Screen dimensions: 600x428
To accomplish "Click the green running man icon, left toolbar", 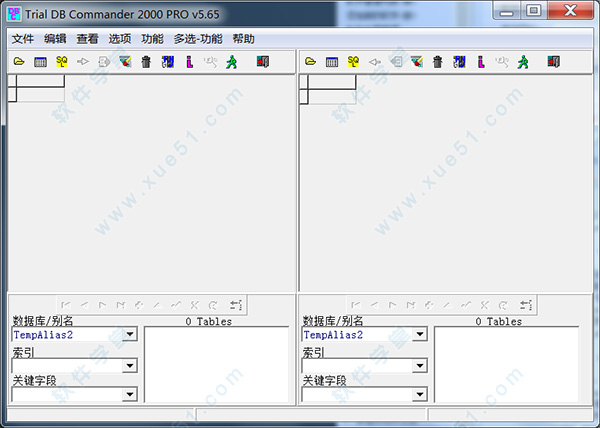I will [x=231, y=62].
